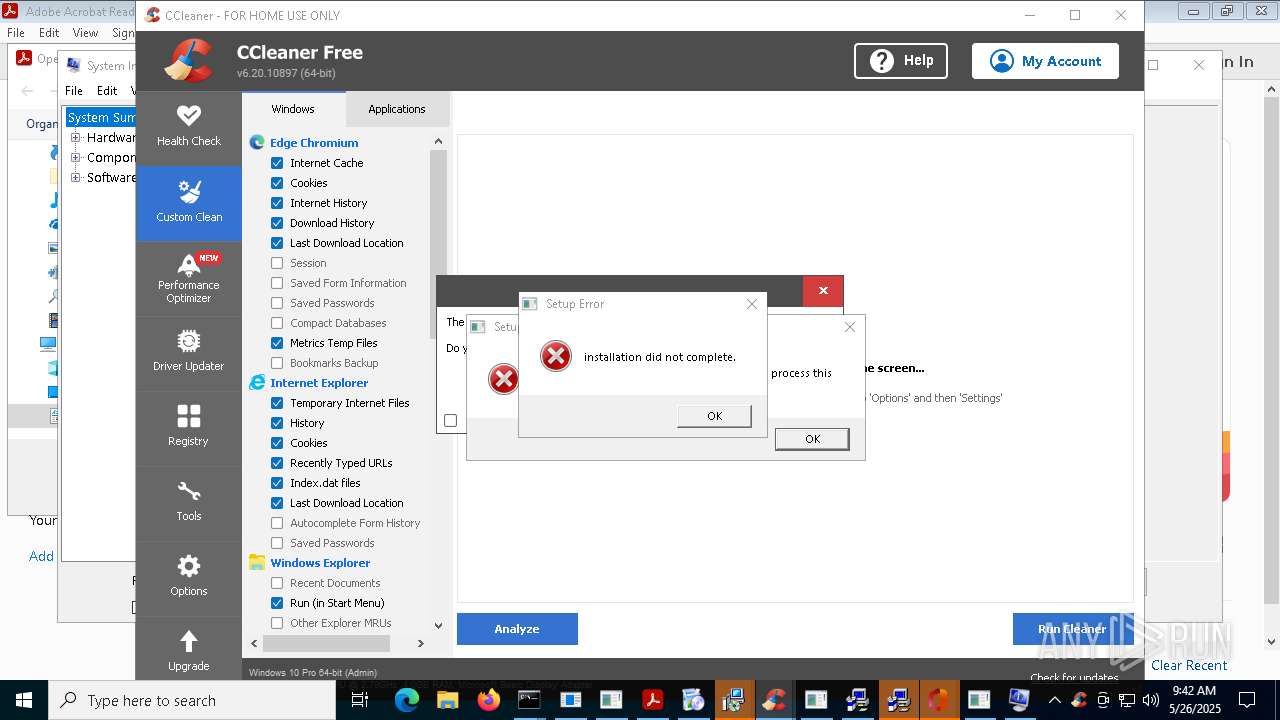Click the Windows Explorer folder icon in list
The height and width of the screenshot is (720, 1280).
257,563
